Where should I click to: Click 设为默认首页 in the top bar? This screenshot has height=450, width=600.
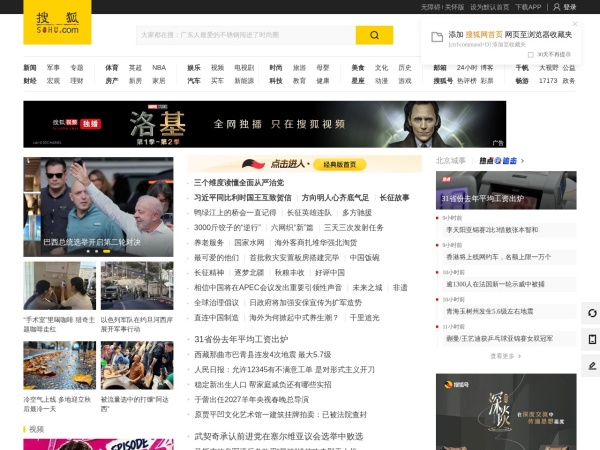[x=489, y=7]
